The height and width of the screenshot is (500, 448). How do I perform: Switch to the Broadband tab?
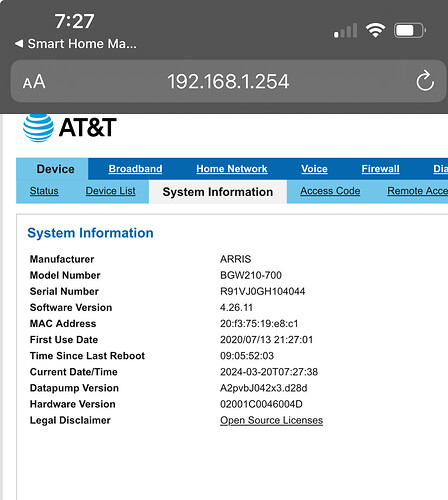(x=135, y=169)
